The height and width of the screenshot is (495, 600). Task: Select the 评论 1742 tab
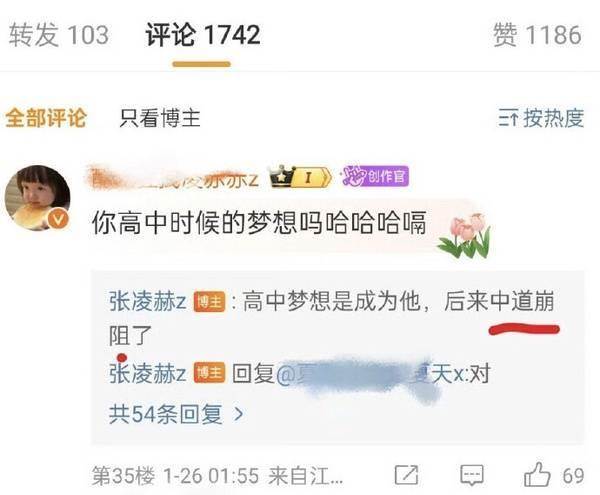click(x=203, y=35)
